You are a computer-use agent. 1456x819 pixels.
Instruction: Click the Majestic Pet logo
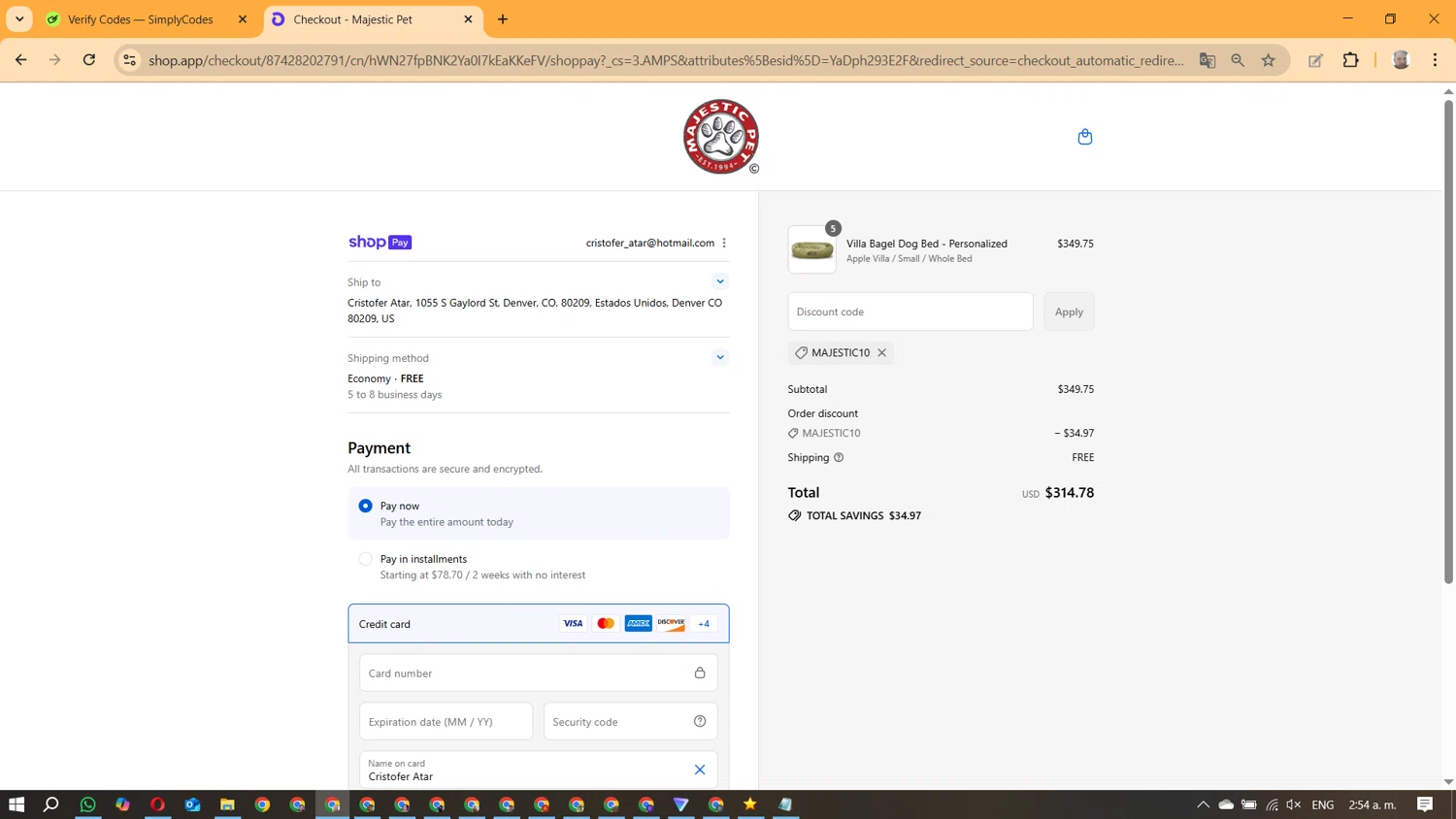[721, 137]
